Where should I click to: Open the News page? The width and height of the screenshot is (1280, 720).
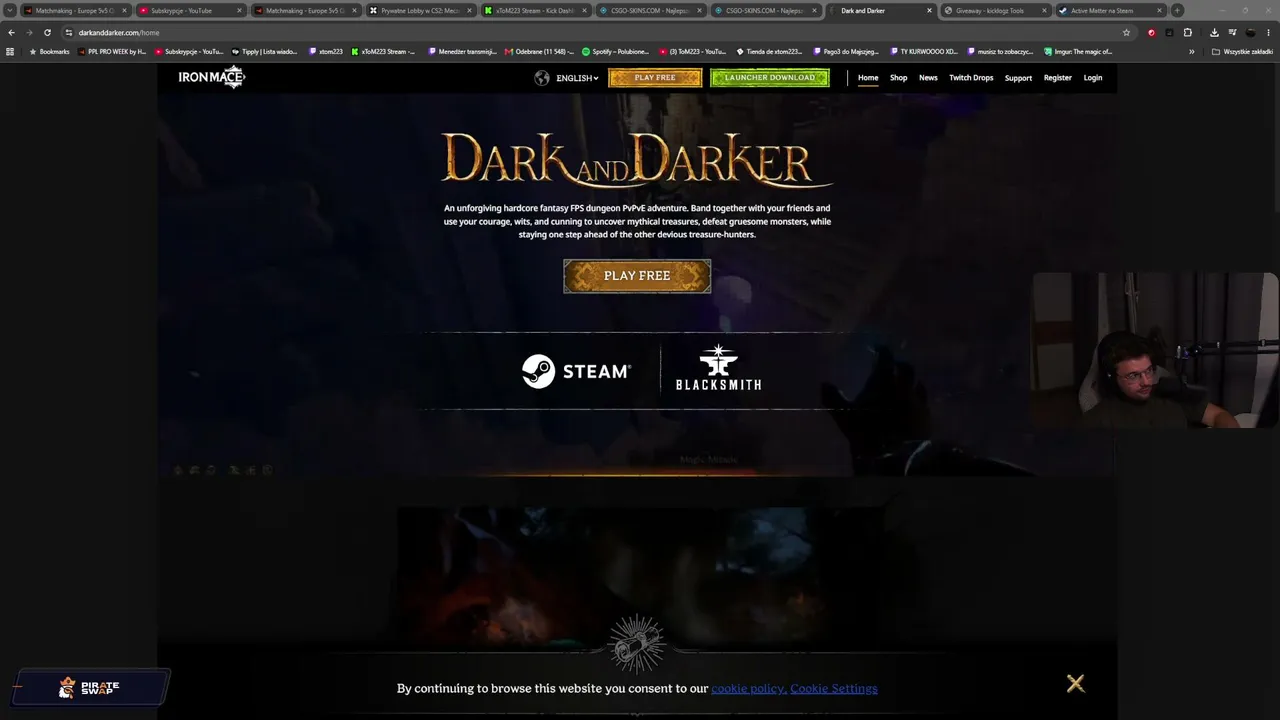pyautogui.click(x=928, y=78)
